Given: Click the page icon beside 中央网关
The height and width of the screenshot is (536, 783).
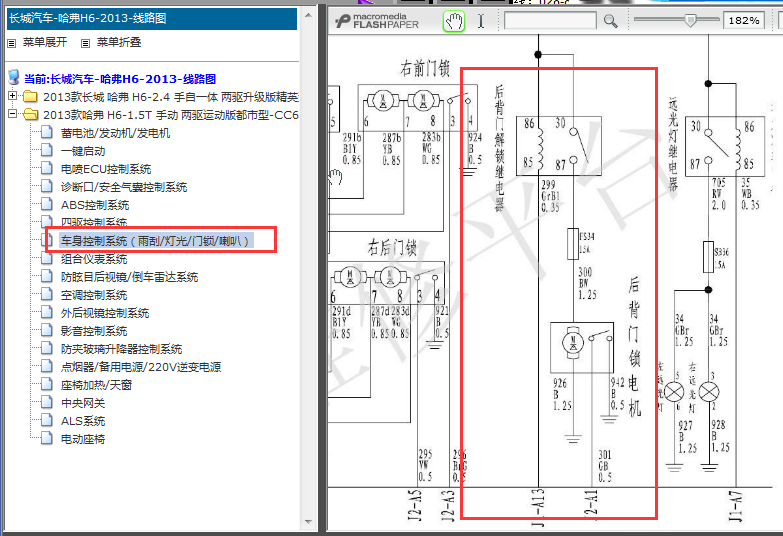Looking at the screenshot, I should [x=46, y=402].
